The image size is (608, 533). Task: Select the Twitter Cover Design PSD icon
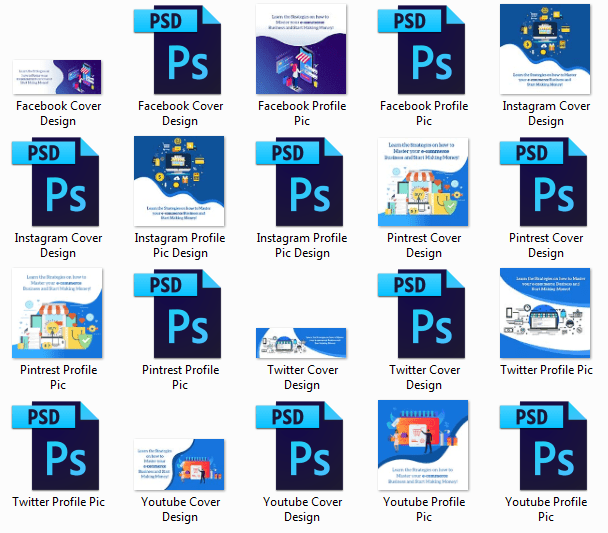coord(421,314)
